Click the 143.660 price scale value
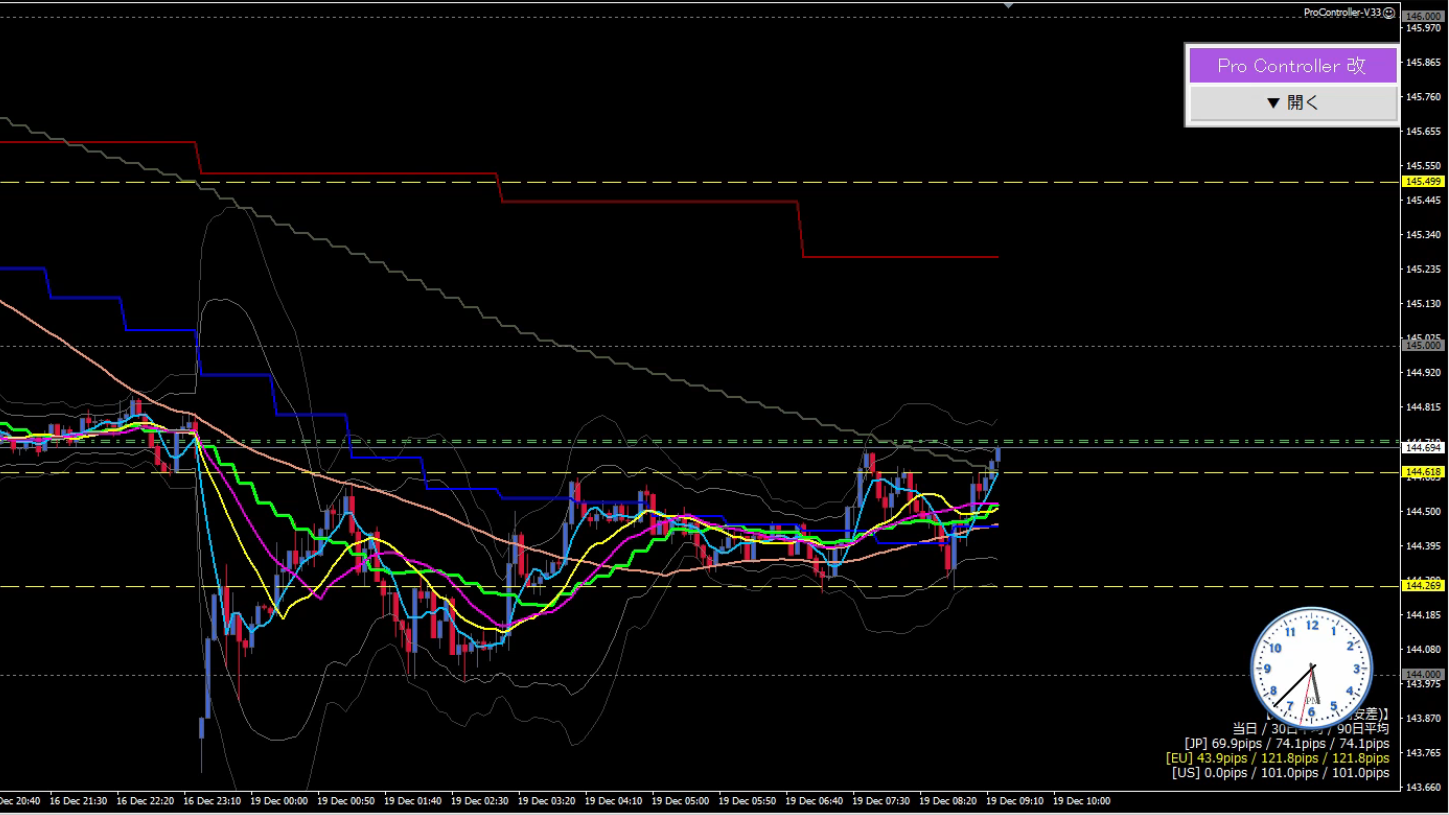The height and width of the screenshot is (815, 1449). point(1422,787)
